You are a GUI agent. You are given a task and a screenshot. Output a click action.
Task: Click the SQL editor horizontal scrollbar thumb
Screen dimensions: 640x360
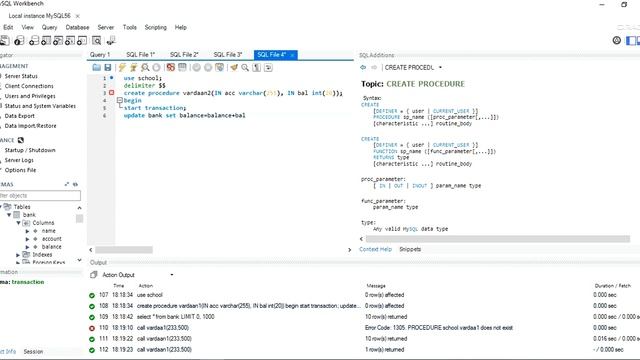pos(124,249)
